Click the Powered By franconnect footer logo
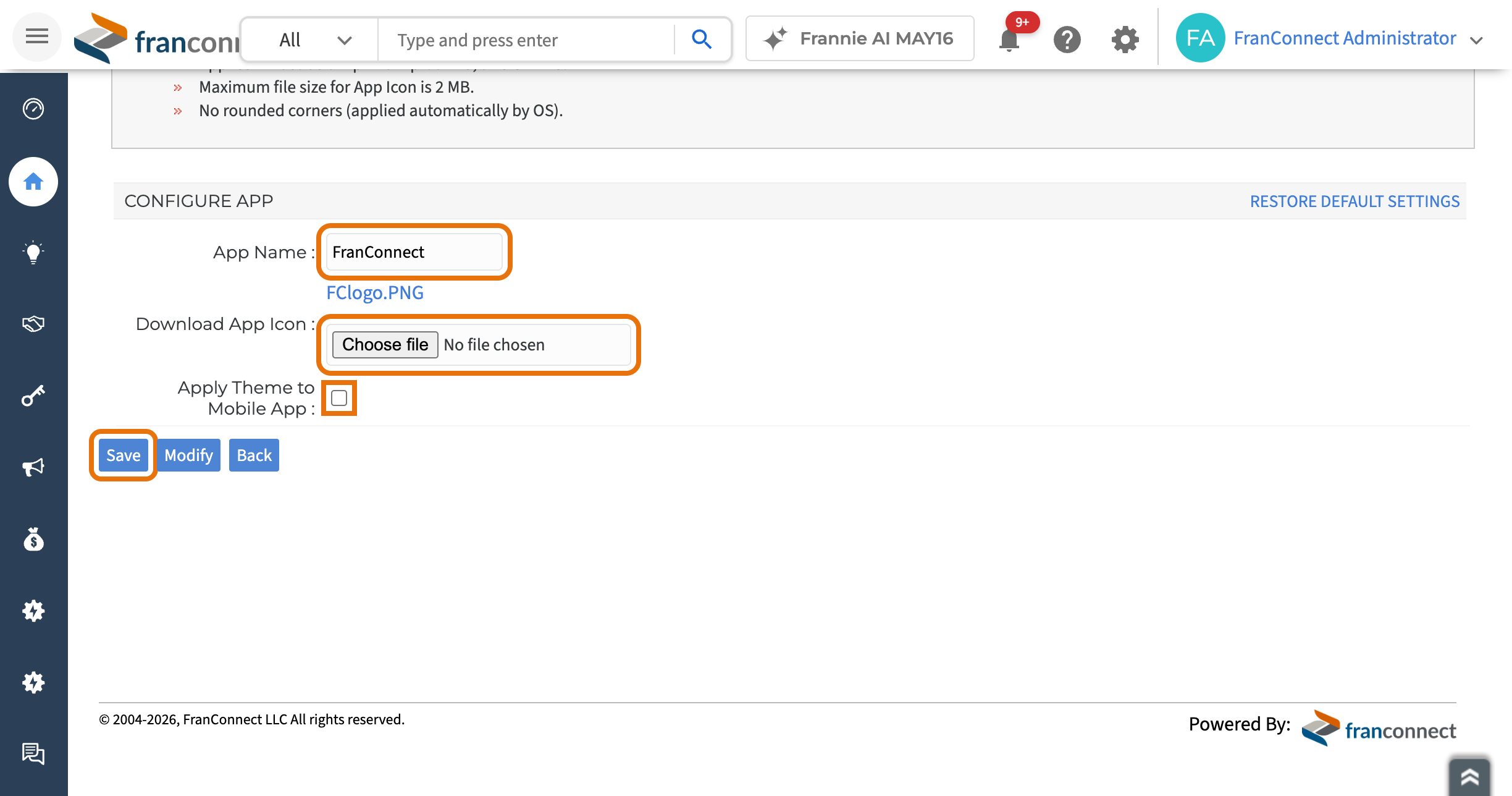The height and width of the screenshot is (796, 1512). [x=1379, y=728]
